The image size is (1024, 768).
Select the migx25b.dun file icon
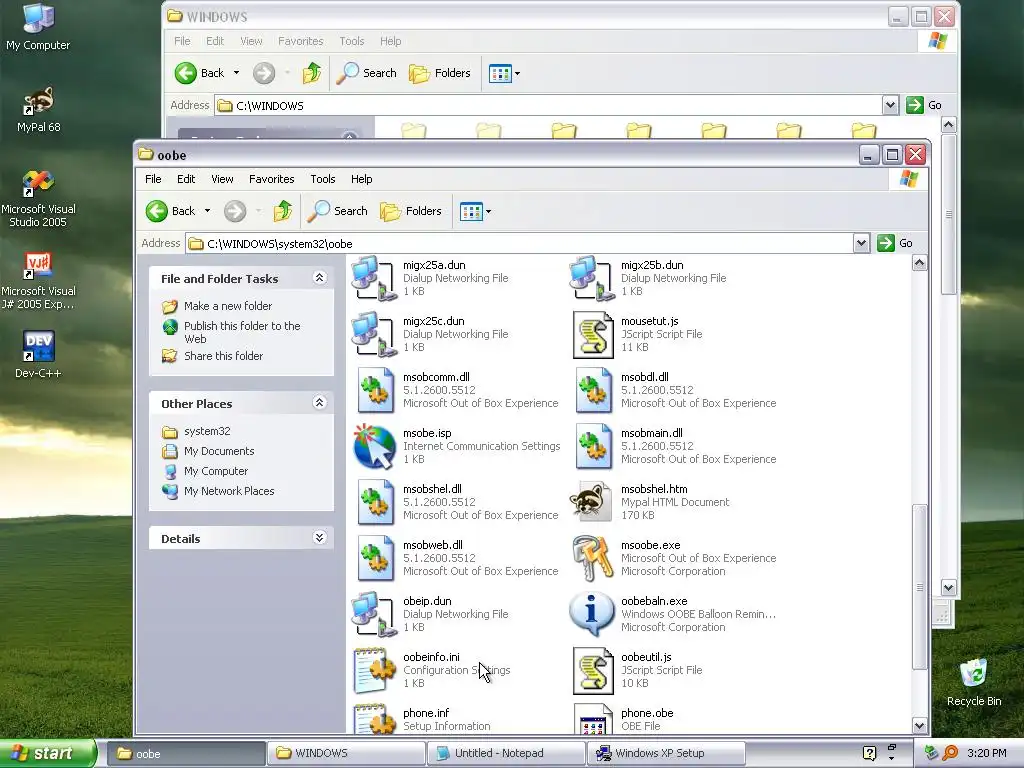592,278
